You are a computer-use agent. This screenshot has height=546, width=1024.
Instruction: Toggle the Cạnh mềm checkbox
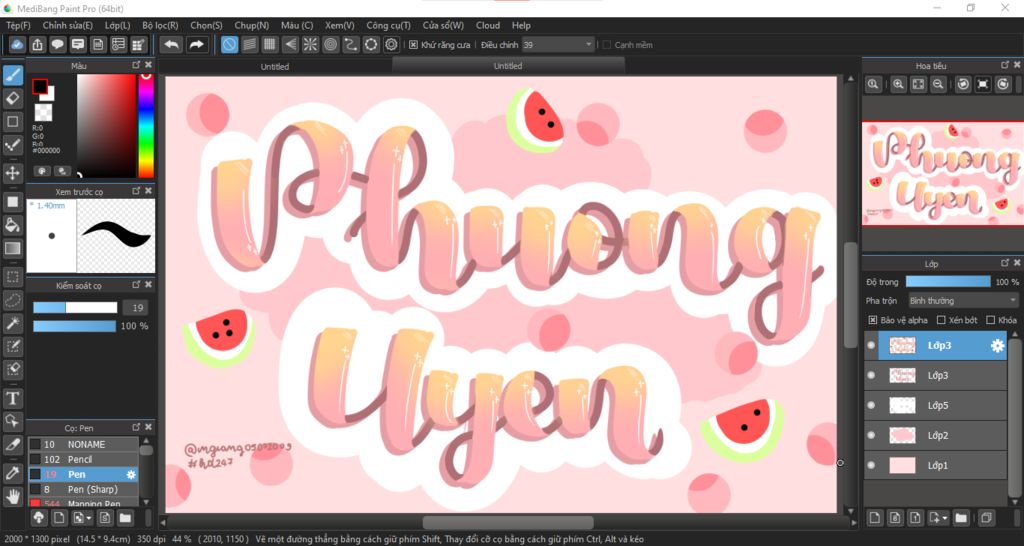[607, 45]
